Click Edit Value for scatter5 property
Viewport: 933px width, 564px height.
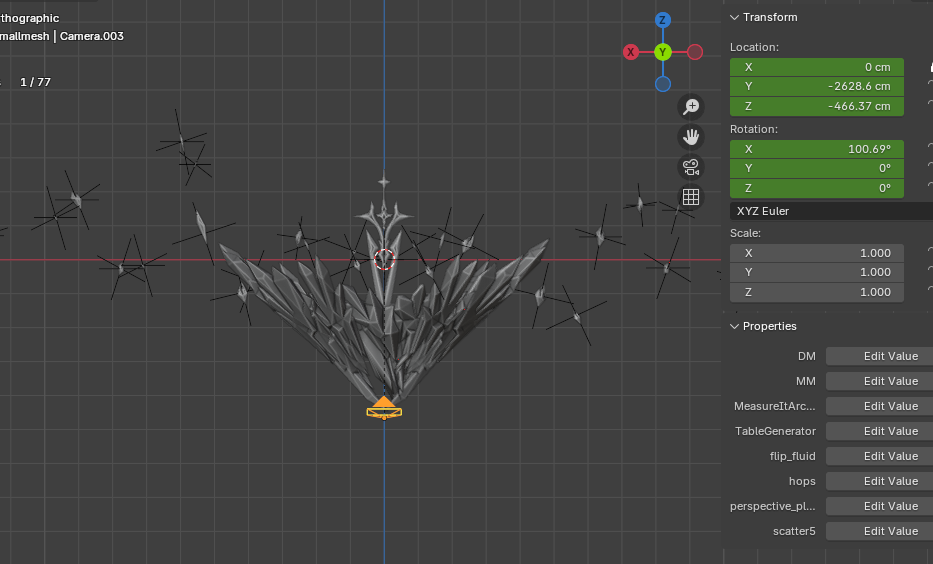point(879,531)
